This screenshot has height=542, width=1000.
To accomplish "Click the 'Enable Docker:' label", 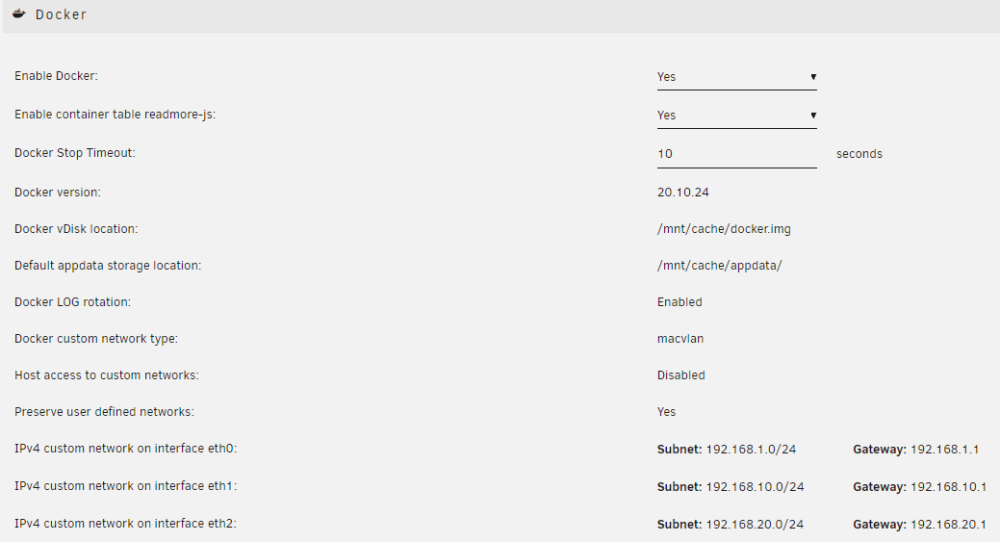I will point(56,76).
